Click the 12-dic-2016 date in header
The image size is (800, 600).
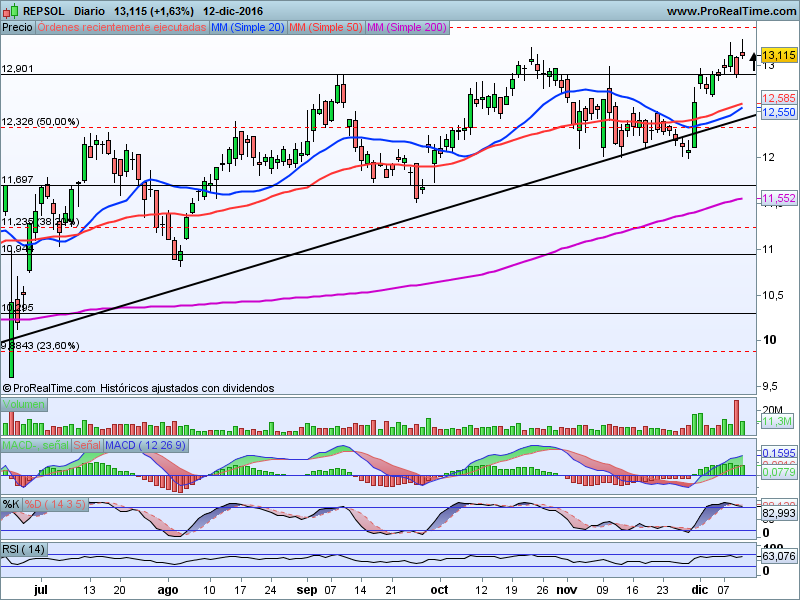point(233,11)
